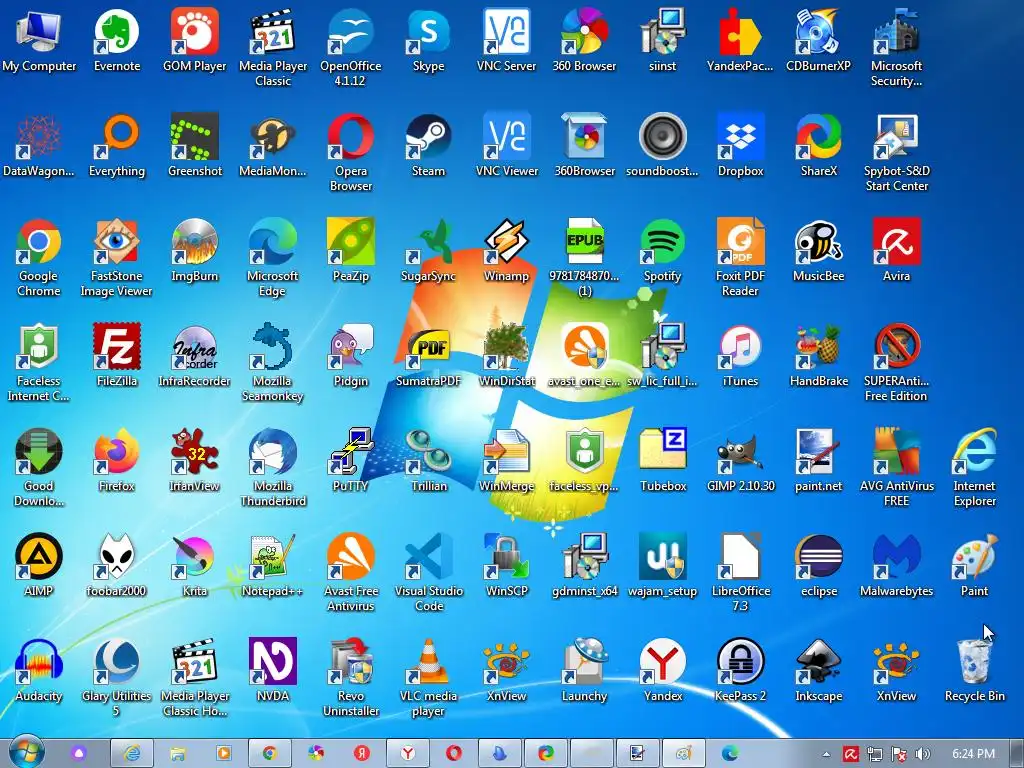Viewport: 1024px width, 768px height.
Task: Click the HandBrake desktop icon
Action: 818,356
